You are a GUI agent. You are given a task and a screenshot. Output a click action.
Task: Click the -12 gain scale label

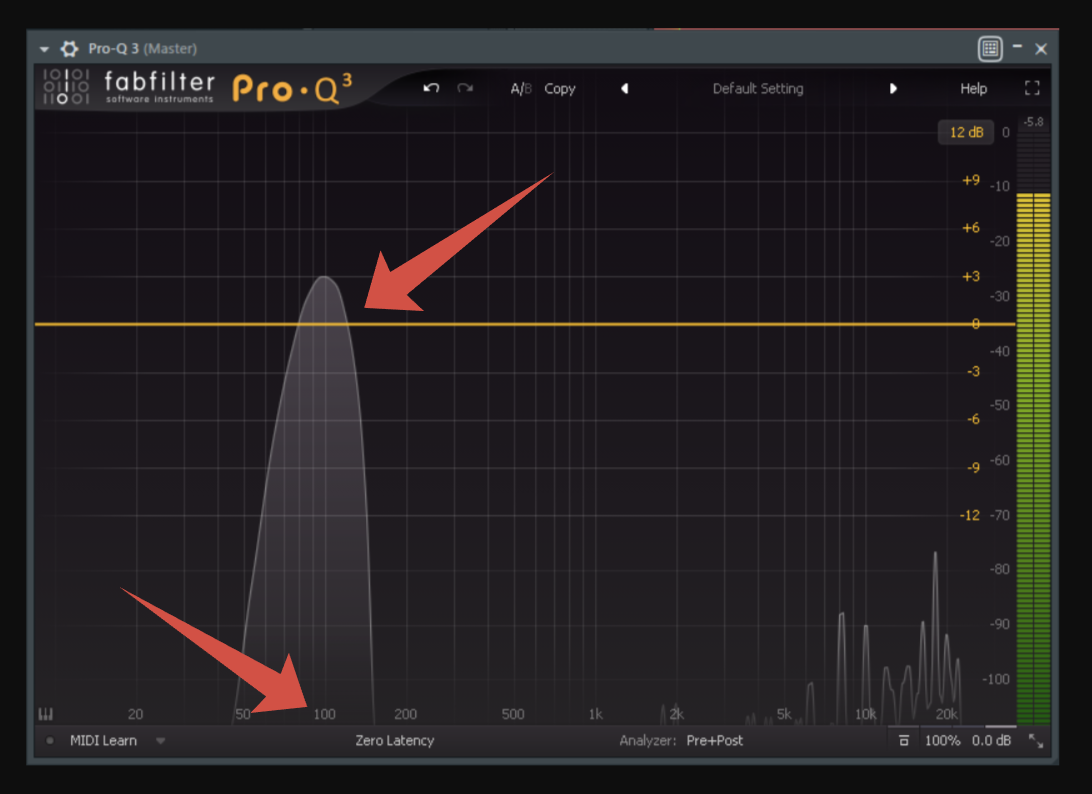969,515
